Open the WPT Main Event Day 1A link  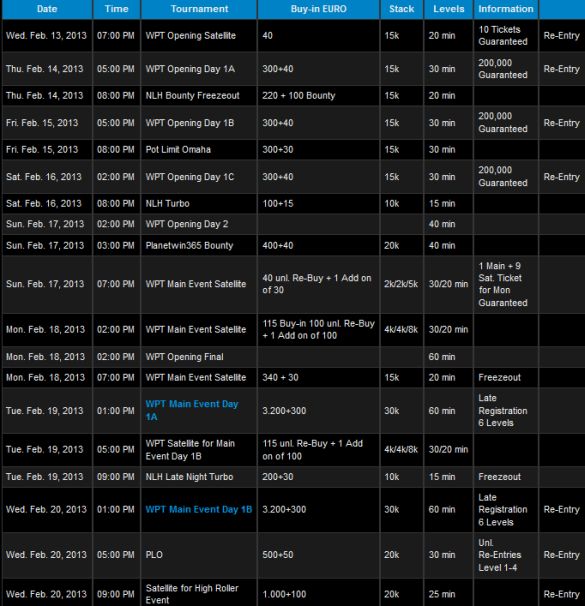pos(192,410)
